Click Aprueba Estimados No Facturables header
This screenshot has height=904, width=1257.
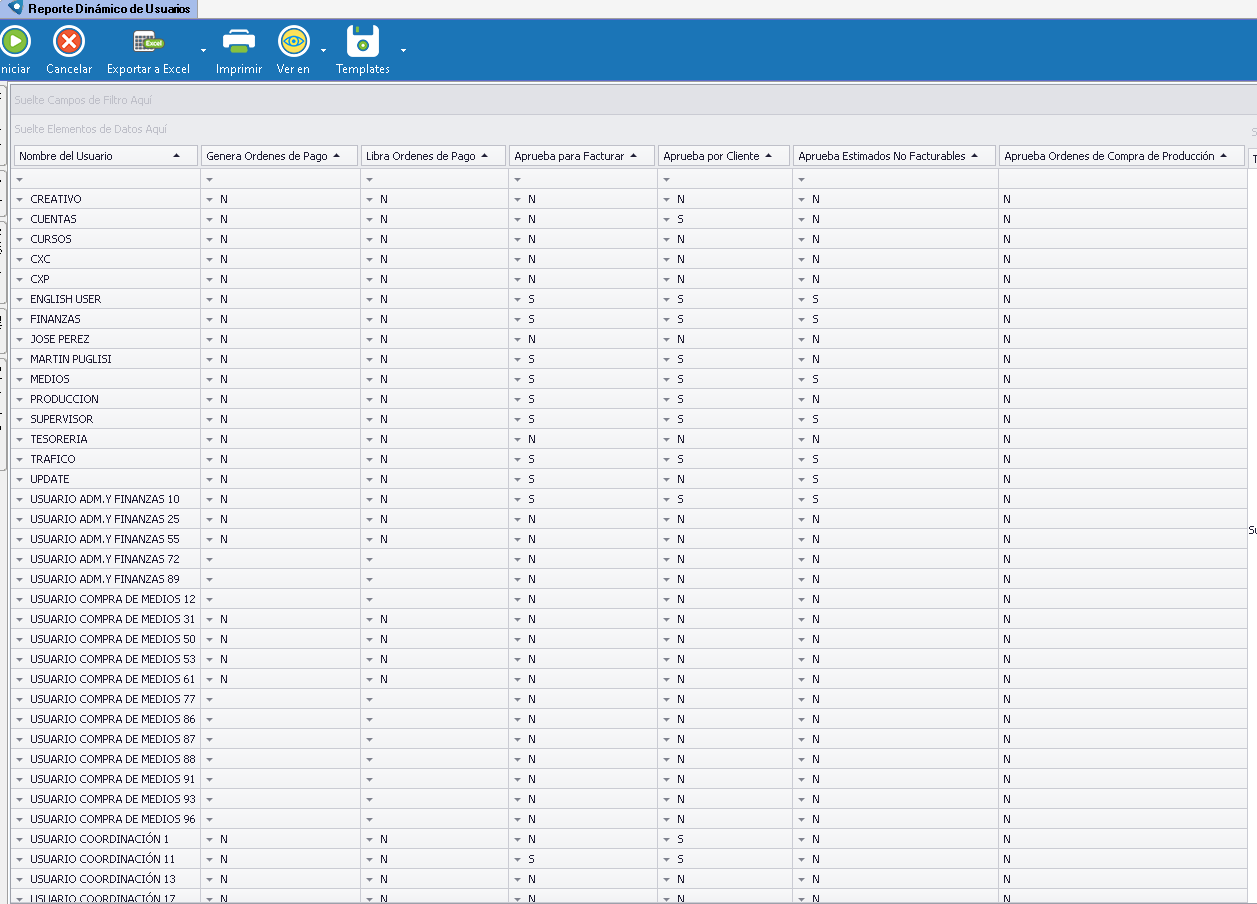(881, 156)
